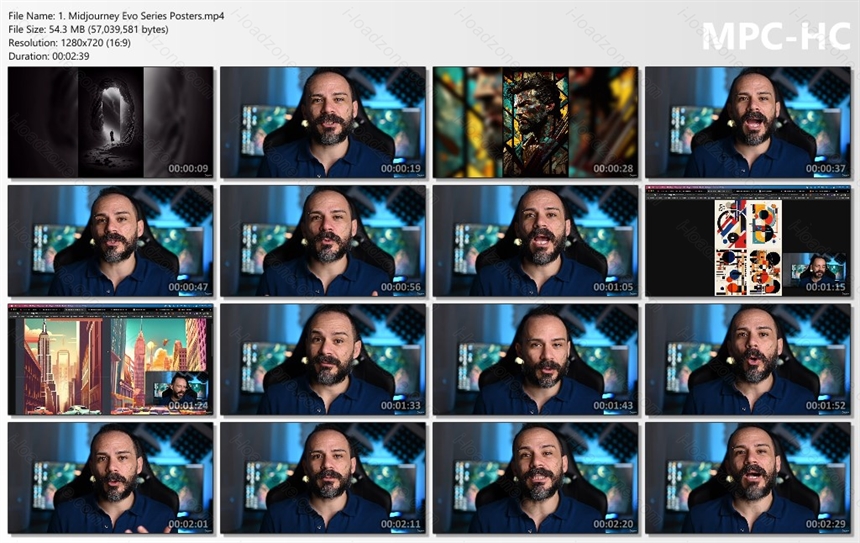This screenshot has width=860, height=543.
Task: Select the stained glass portrait thumbnail 00:00:28
Action: coord(535,122)
